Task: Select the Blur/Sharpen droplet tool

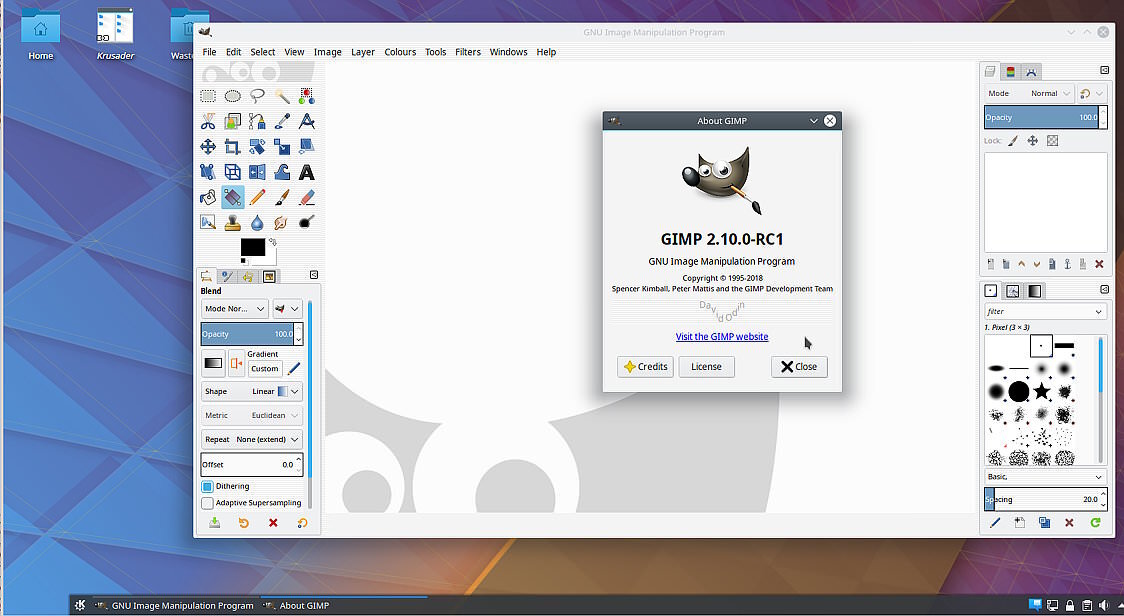Action: tap(257, 222)
